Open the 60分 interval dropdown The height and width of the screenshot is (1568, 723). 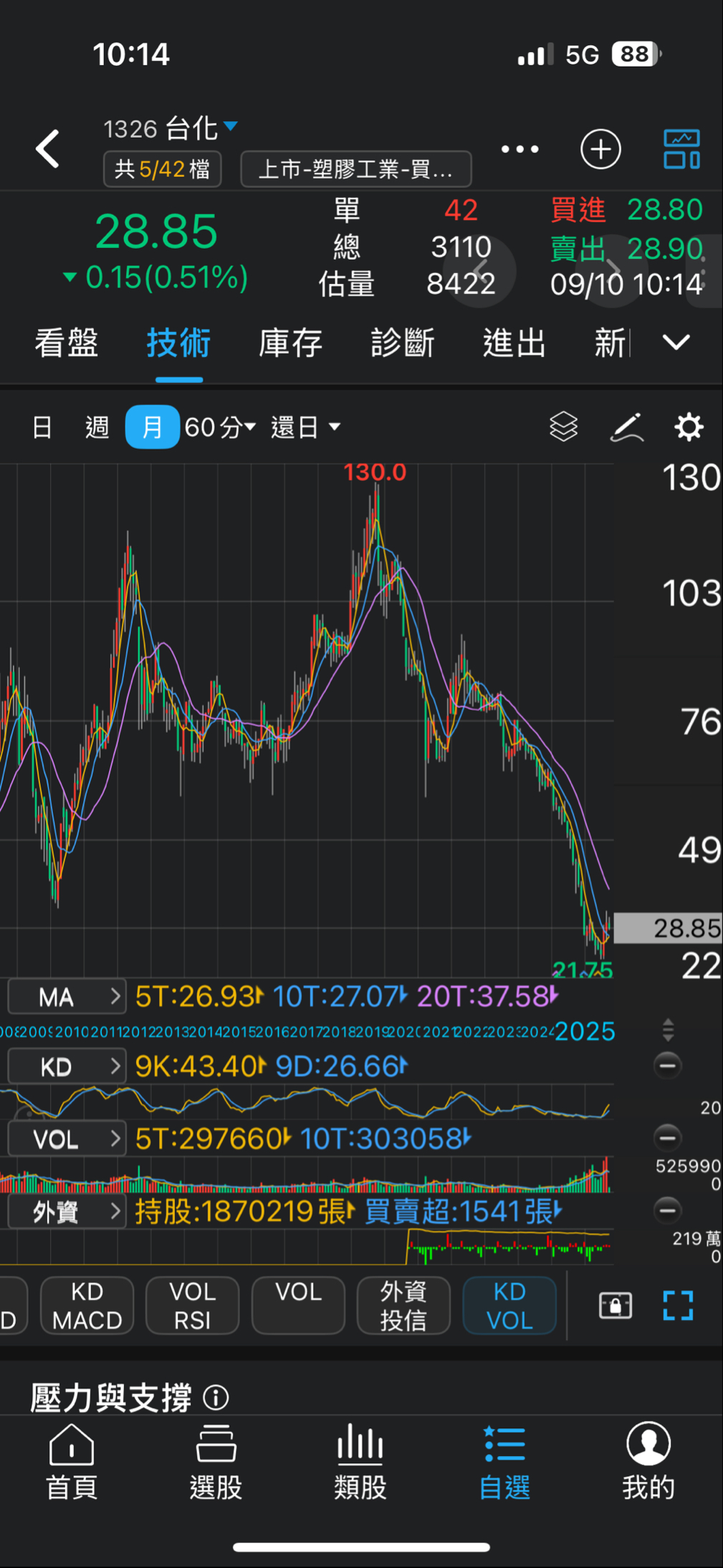tap(220, 427)
